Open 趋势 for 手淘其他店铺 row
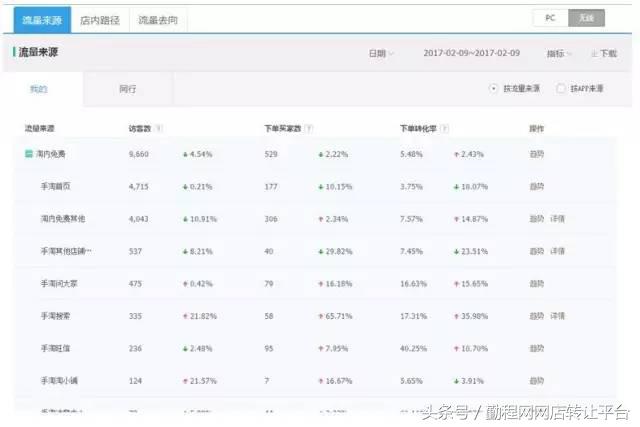 [x=537, y=251]
